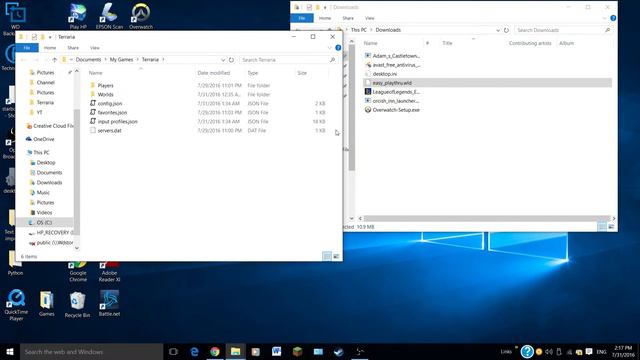Click the Search Downloads field
The width and height of the screenshot is (640, 360).
coord(563,30)
